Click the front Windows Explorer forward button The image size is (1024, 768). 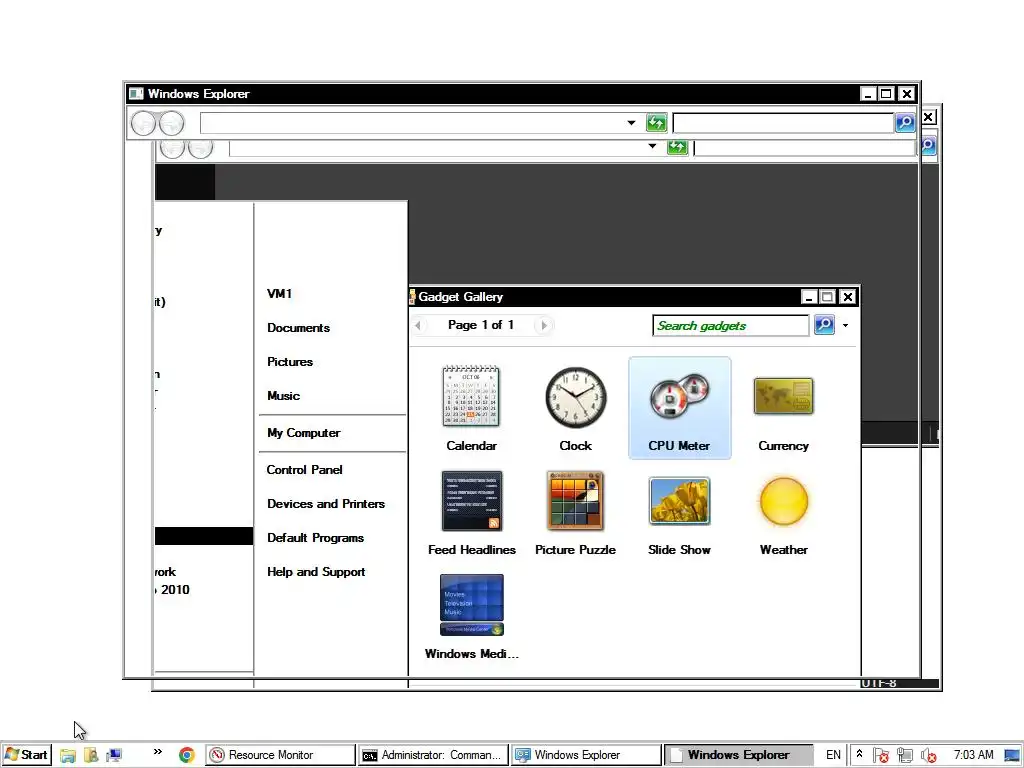172,123
